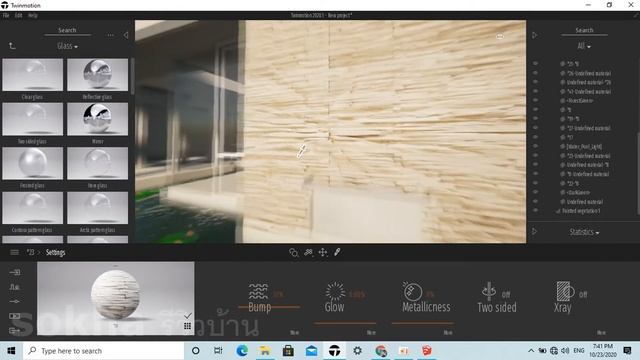Screen dimensions: 640x360
Task: Click the Bump setting icon
Action: point(258,291)
